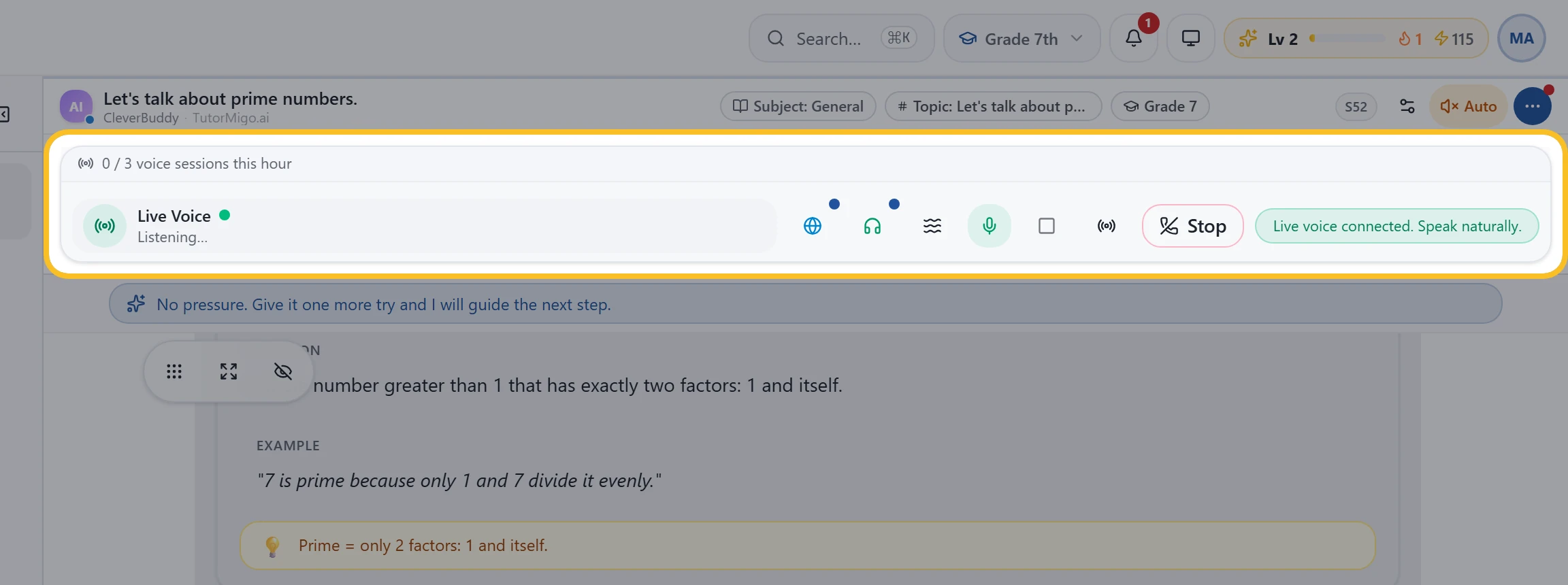Toggle the Auto mute speaker button
This screenshot has width=1568, height=585.
point(1469,106)
